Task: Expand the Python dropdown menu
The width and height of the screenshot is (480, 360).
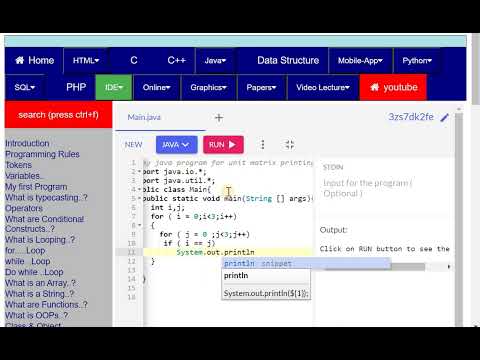Action: pyautogui.click(x=417, y=60)
